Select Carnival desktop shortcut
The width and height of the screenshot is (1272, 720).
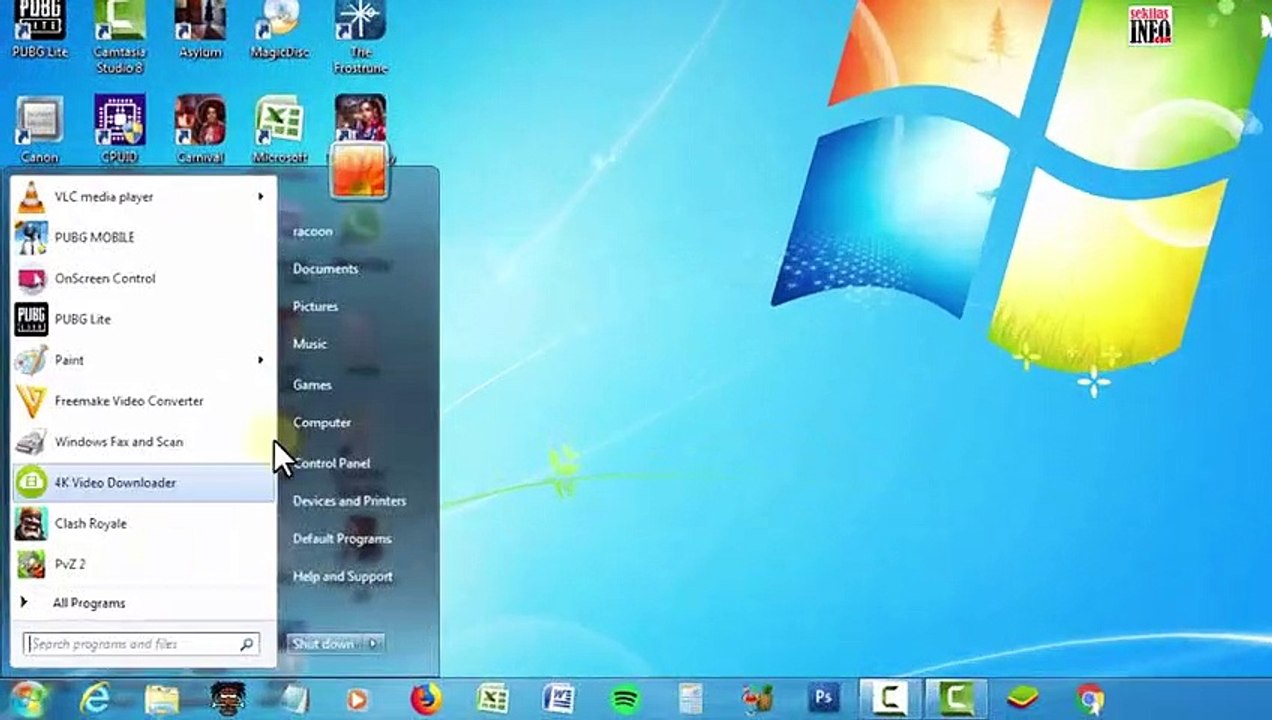200,130
